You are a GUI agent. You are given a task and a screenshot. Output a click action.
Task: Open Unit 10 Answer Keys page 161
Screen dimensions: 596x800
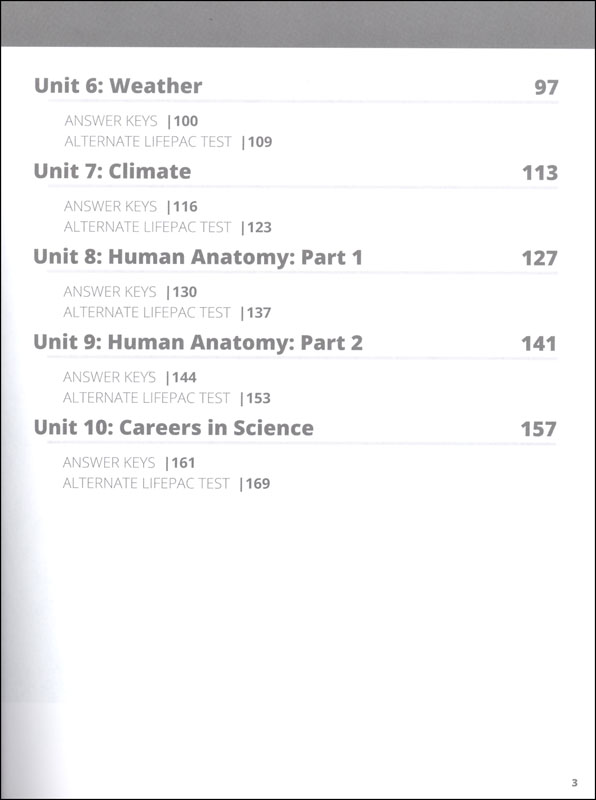[x=129, y=463]
